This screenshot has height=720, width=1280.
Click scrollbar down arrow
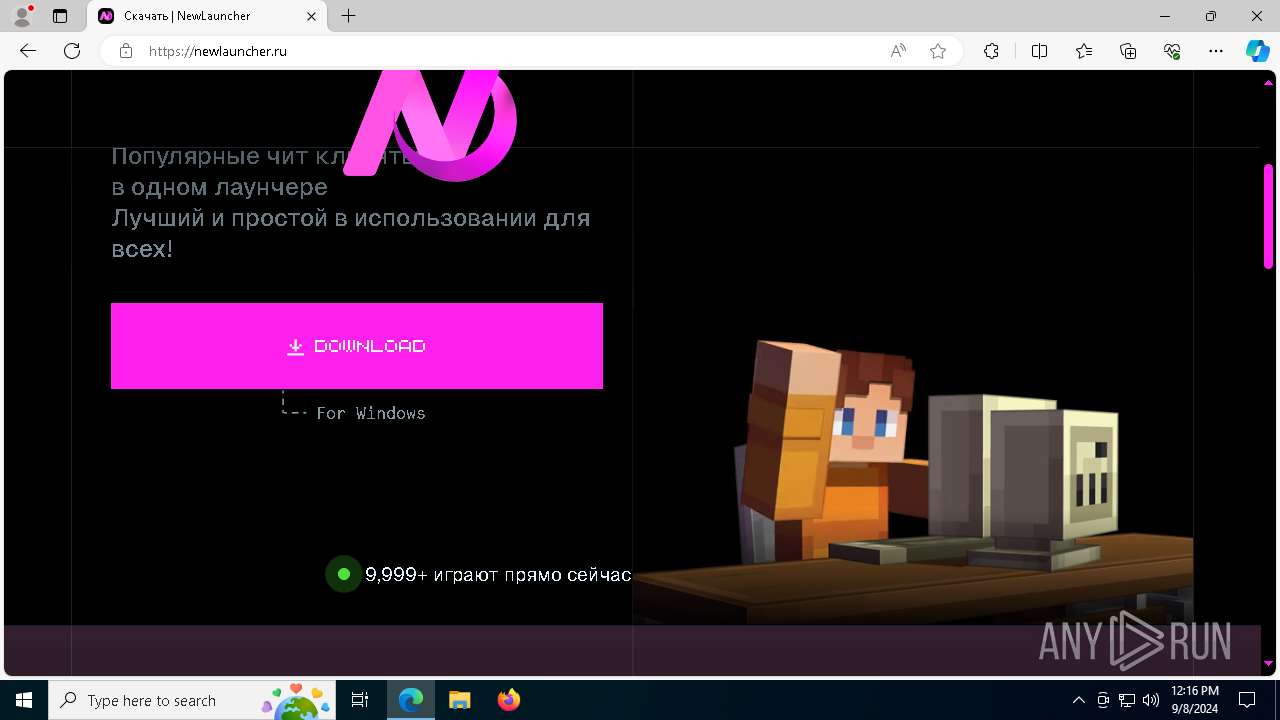pos(1268,663)
